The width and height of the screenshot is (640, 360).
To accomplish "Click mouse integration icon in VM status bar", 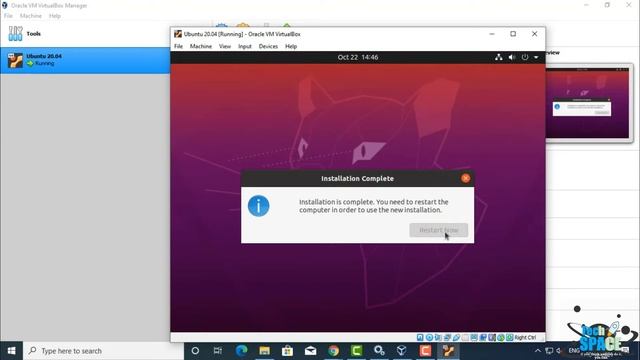I will click(x=501, y=338).
